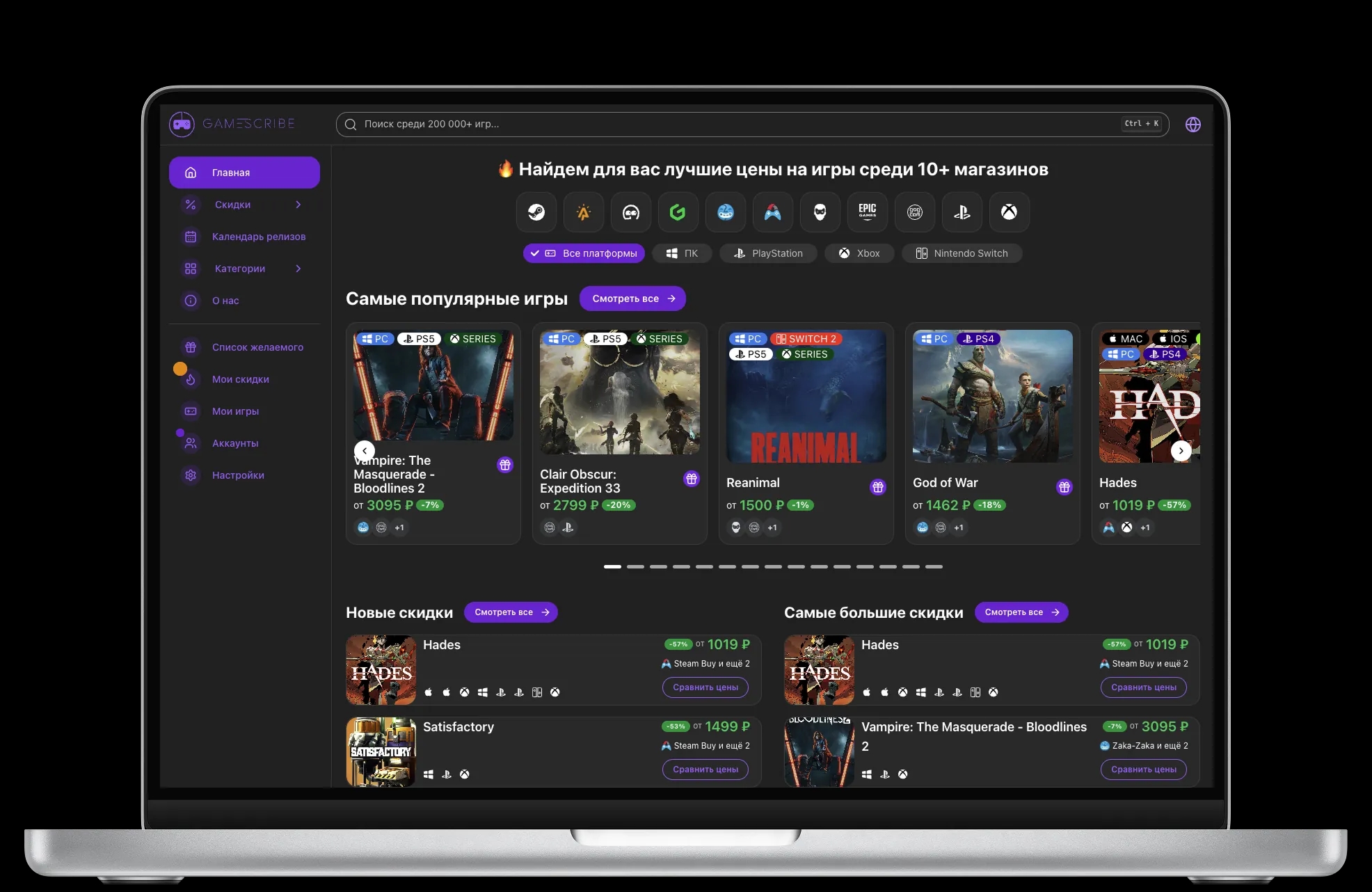Click the GOG.com store icon
The width and height of the screenshot is (1372, 892).
915,212
